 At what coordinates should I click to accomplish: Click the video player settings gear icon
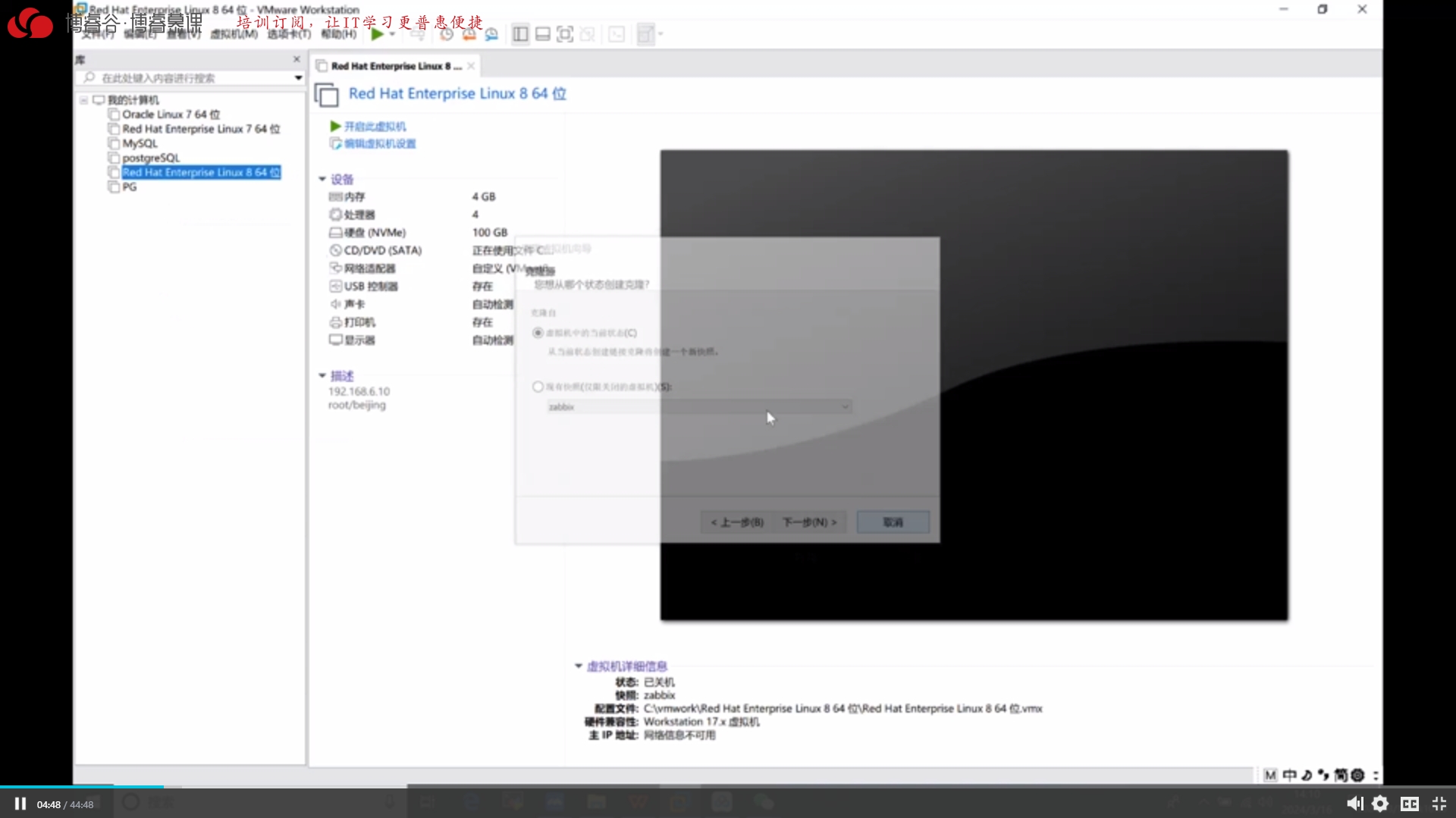pyautogui.click(x=1380, y=804)
